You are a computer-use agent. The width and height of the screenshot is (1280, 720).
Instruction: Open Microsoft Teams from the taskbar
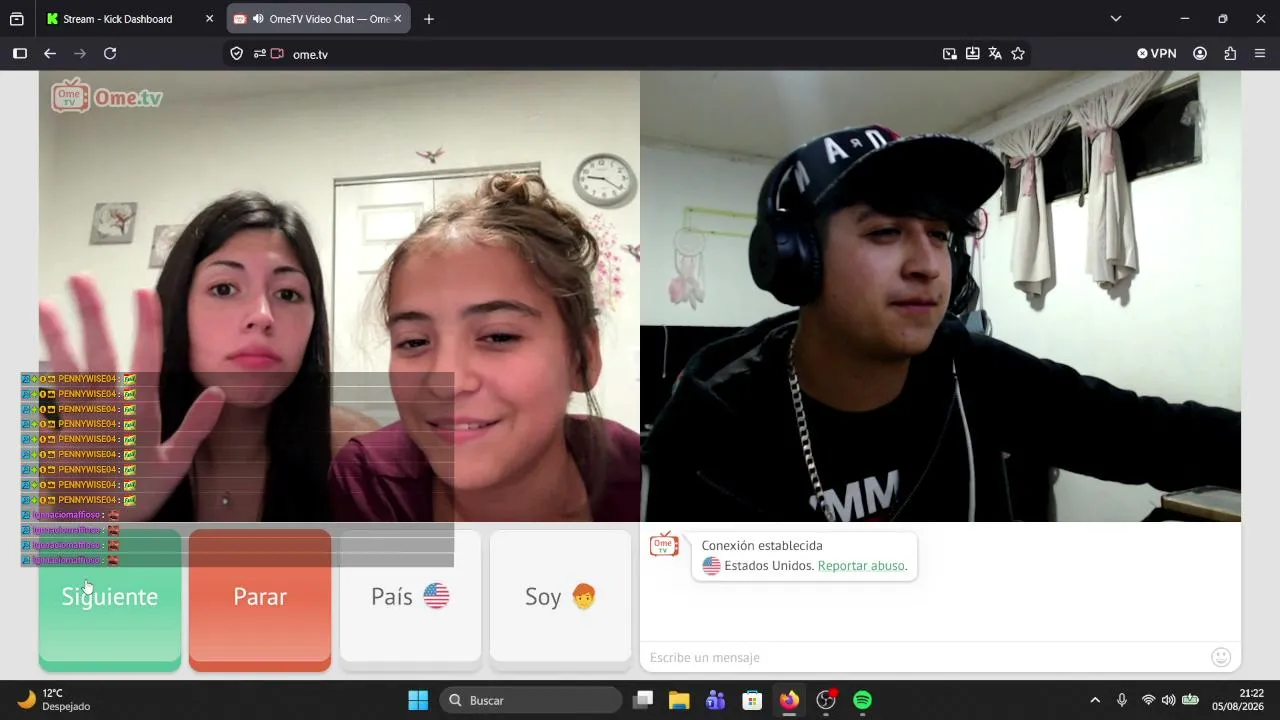click(x=716, y=700)
